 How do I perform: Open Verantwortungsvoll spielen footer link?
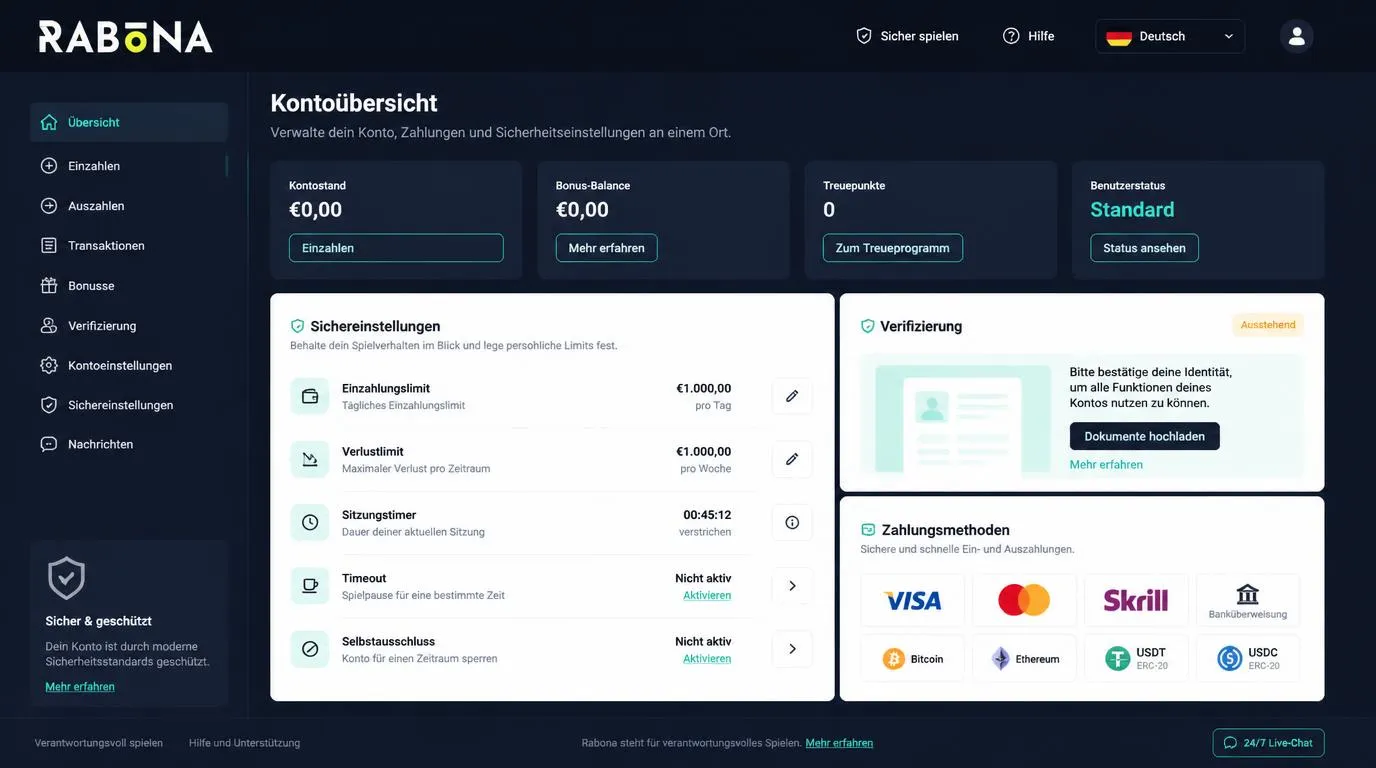click(x=99, y=743)
